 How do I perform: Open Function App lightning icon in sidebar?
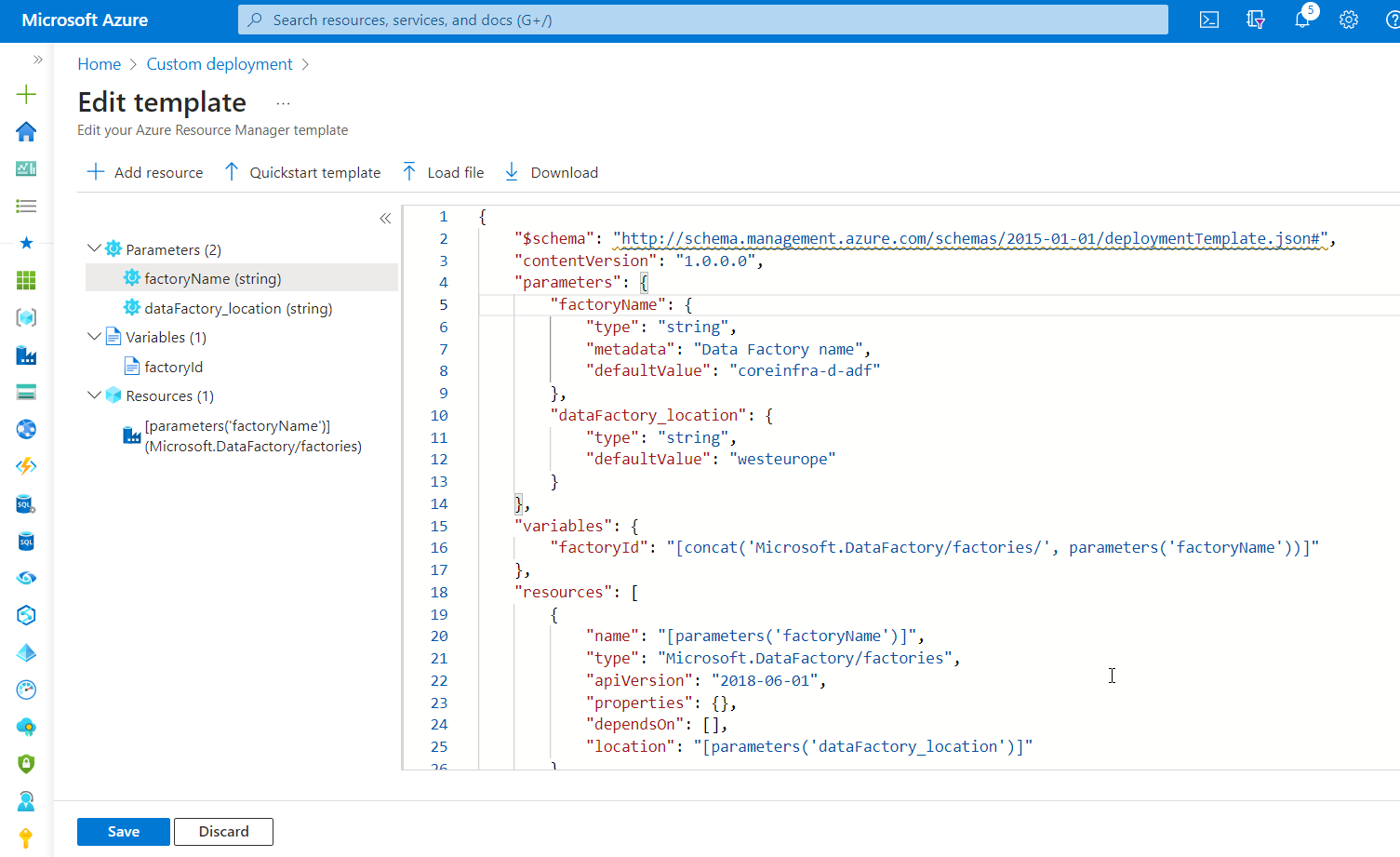tap(26, 466)
